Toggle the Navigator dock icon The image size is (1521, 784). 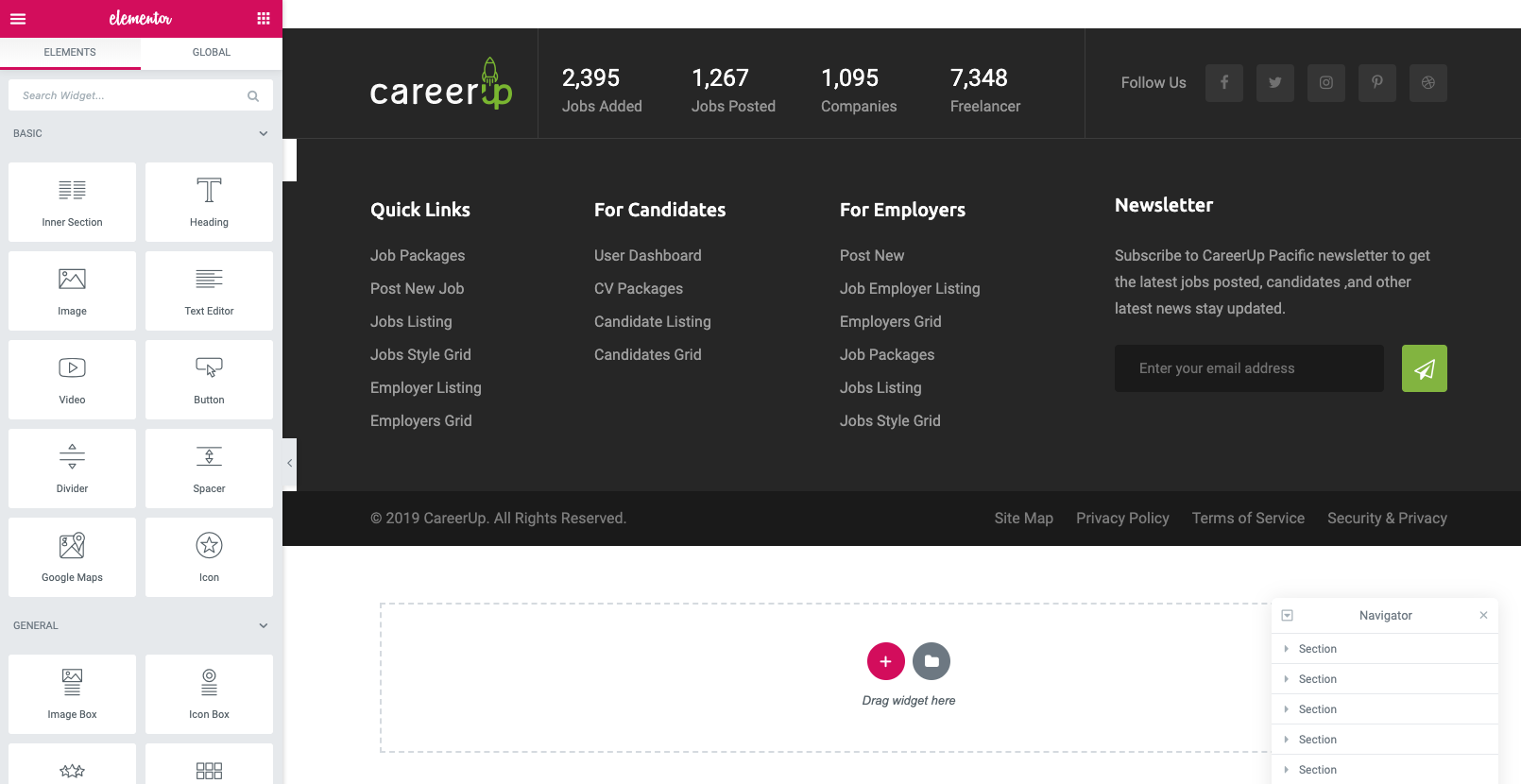[1287, 616]
